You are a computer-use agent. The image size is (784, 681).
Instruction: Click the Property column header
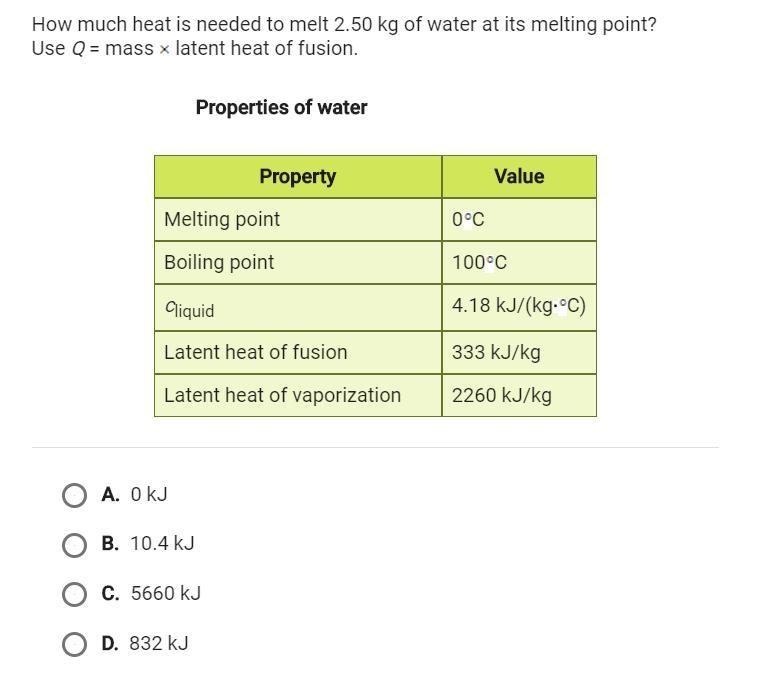(x=298, y=176)
